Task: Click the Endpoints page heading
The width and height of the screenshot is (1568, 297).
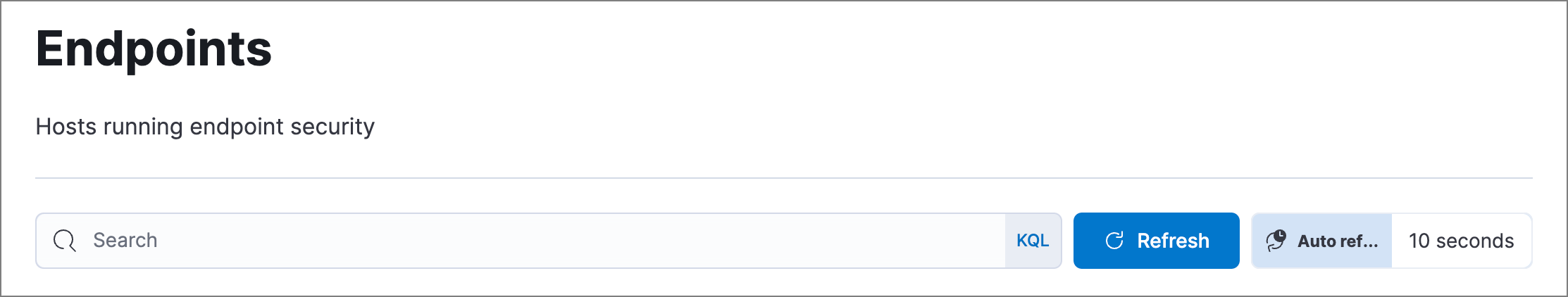Action: (154, 49)
